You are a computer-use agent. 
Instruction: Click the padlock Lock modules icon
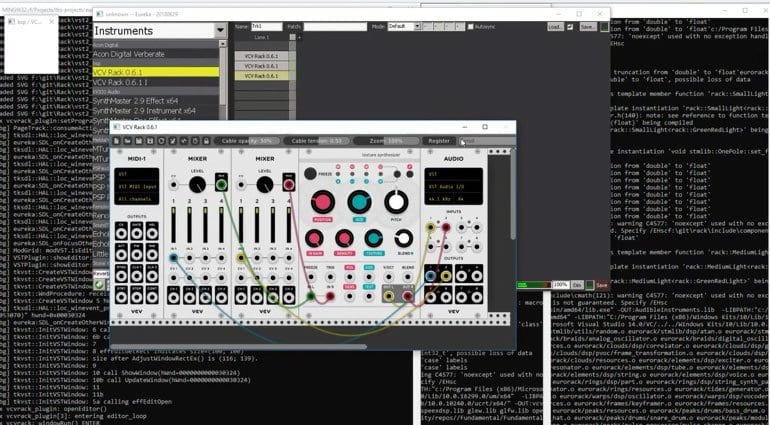206,141
